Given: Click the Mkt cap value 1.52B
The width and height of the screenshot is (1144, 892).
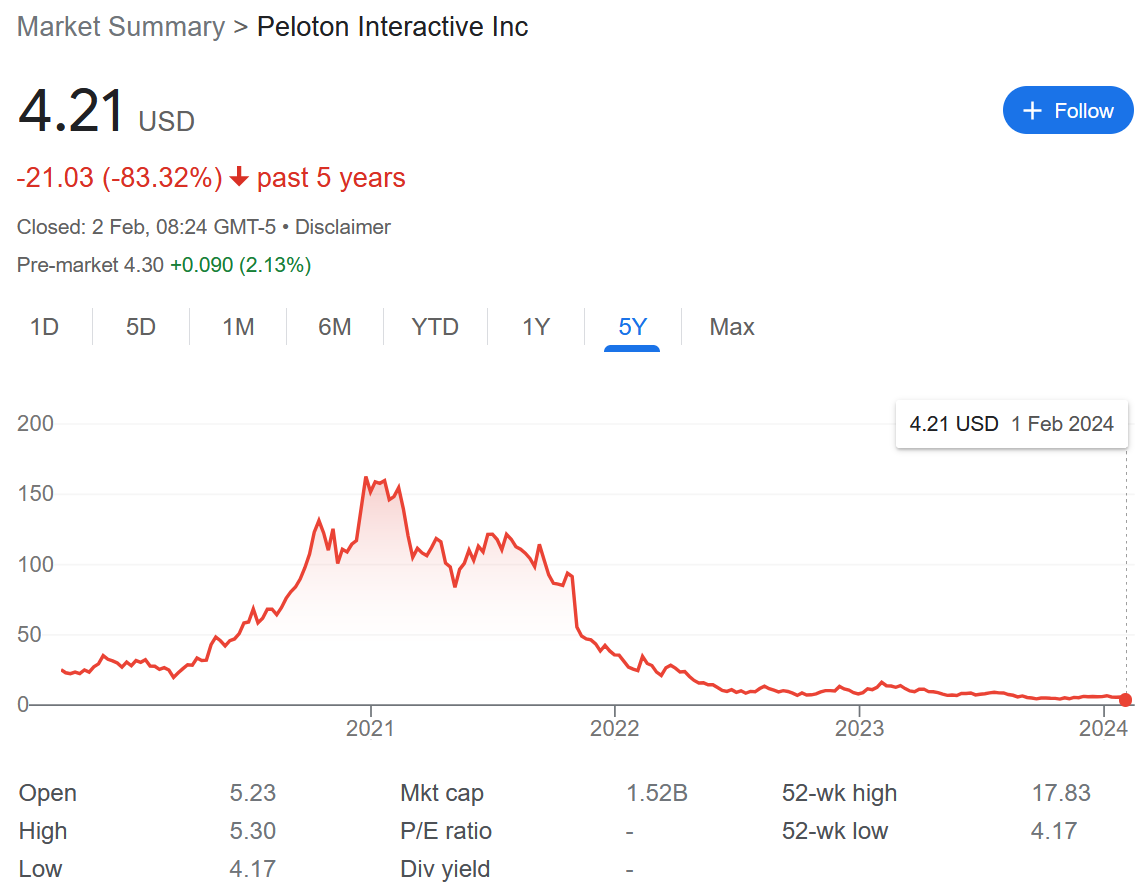Looking at the screenshot, I should coord(657,794).
